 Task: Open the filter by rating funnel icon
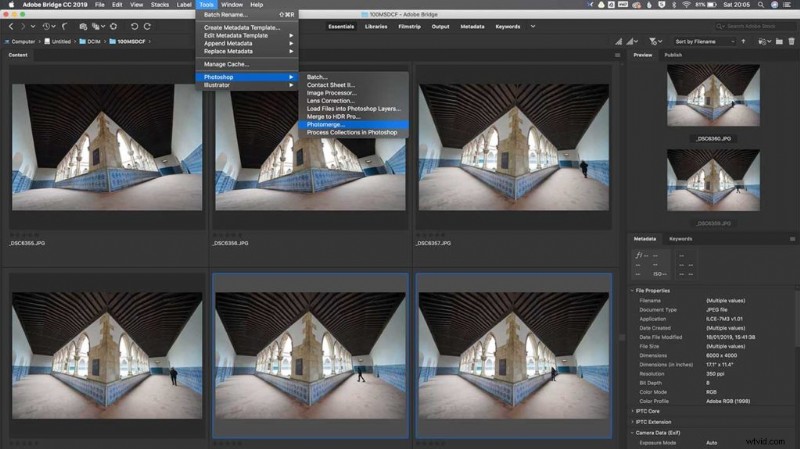pos(655,41)
